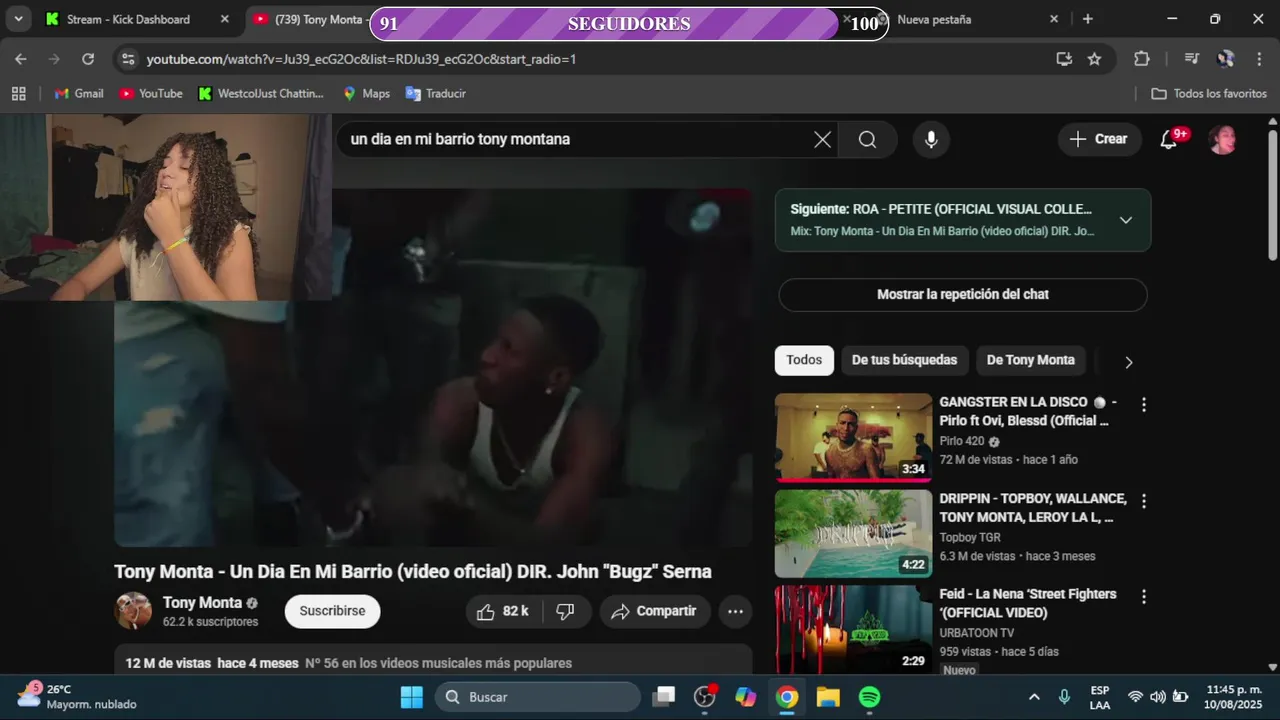Open the apps grid in bookmarks bar
This screenshot has height=720, width=1280.
point(18,93)
